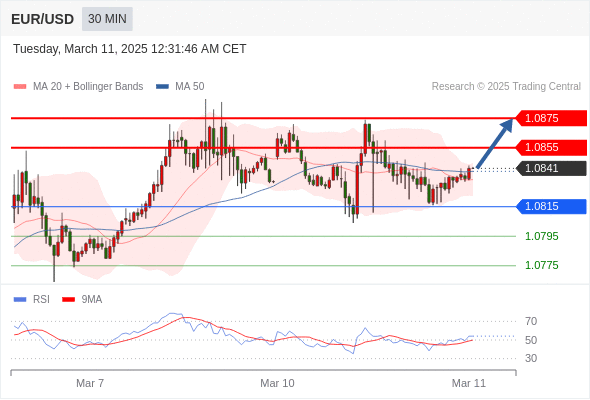Click the 1.0795 support level label
This screenshot has width=590, height=400.
pyautogui.click(x=542, y=236)
